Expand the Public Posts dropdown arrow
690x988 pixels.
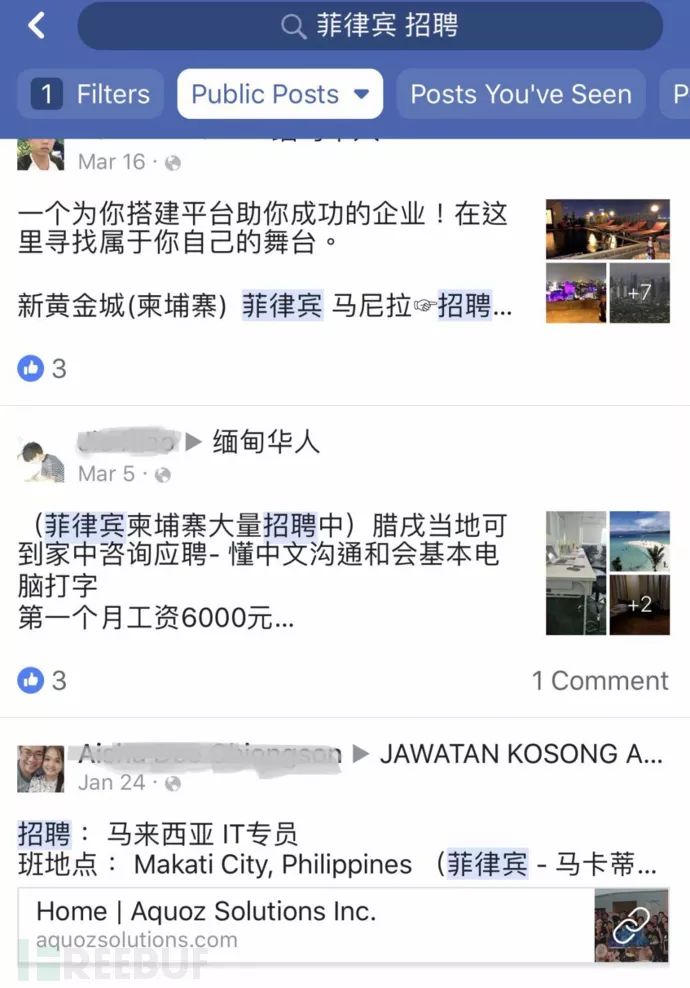coord(362,95)
